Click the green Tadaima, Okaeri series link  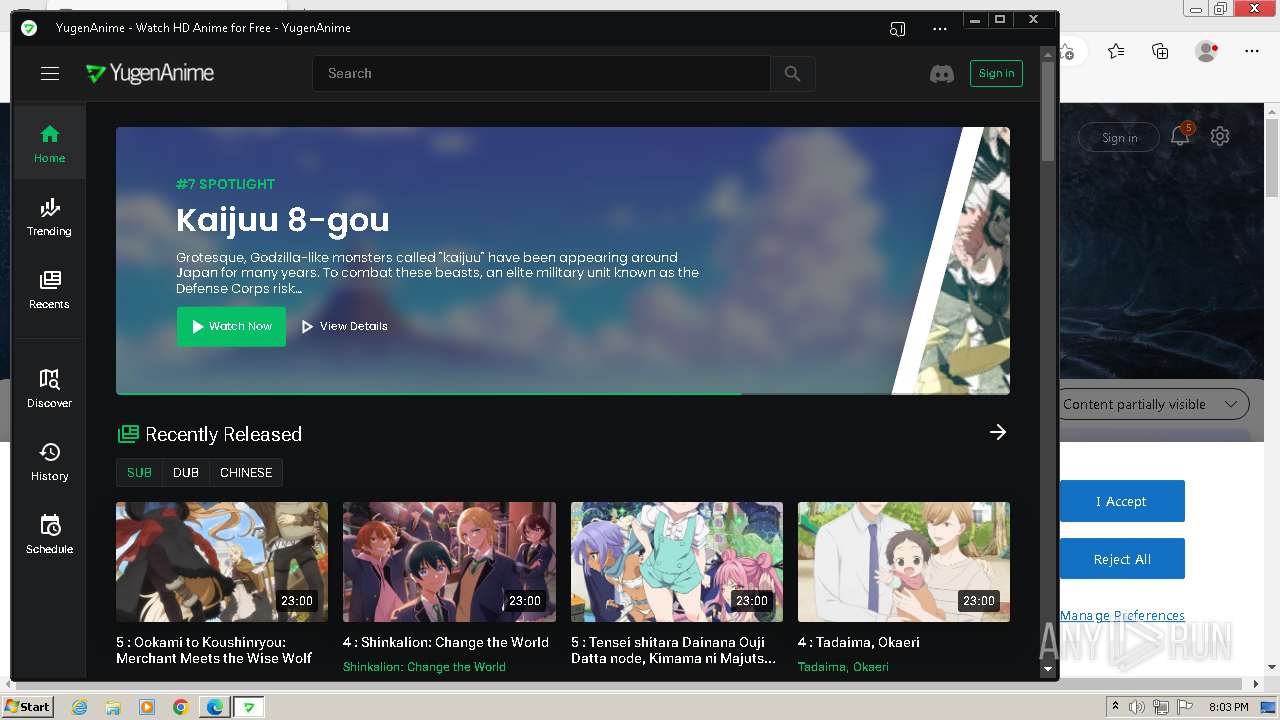point(843,666)
